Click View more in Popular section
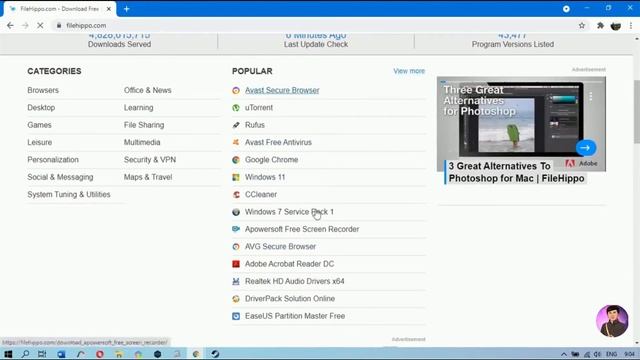This screenshot has width=640, height=360. coord(409,71)
